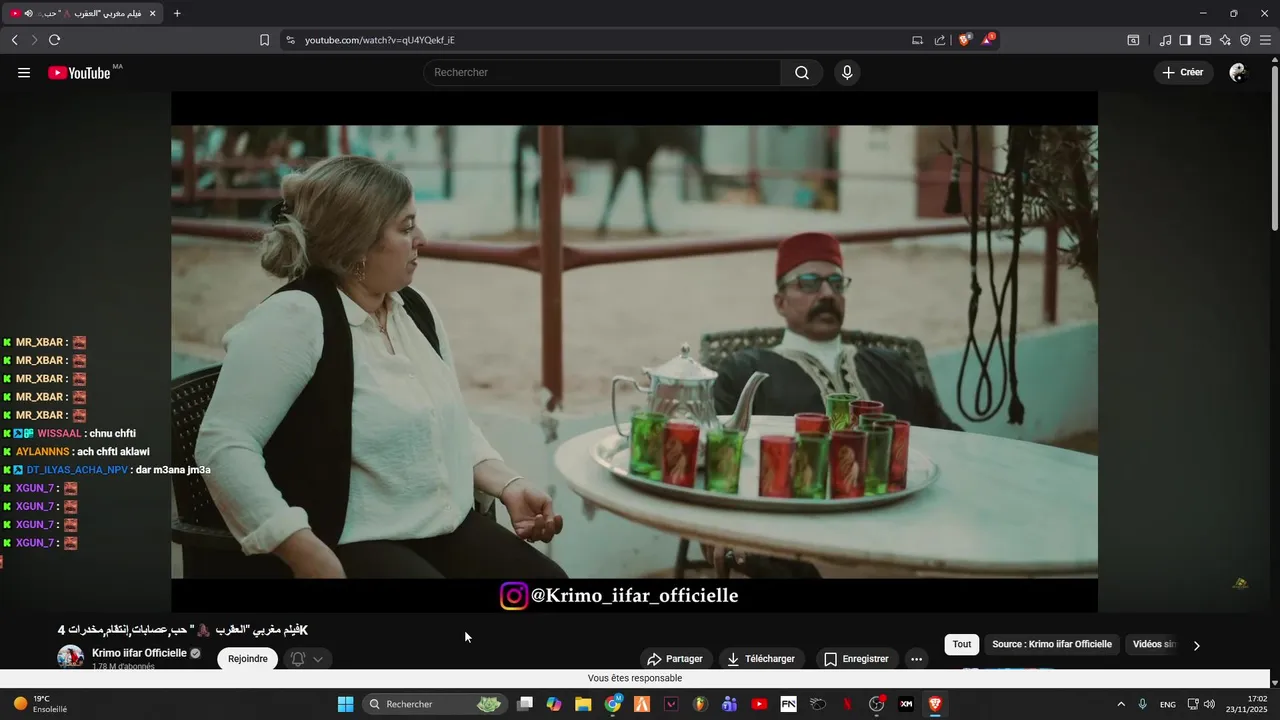Open Task View on taskbar

[525, 704]
